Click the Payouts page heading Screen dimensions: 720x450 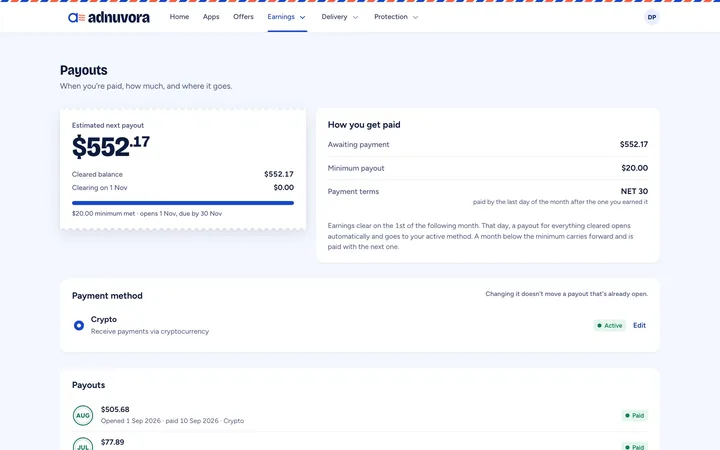pyautogui.click(x=84, y=70)
